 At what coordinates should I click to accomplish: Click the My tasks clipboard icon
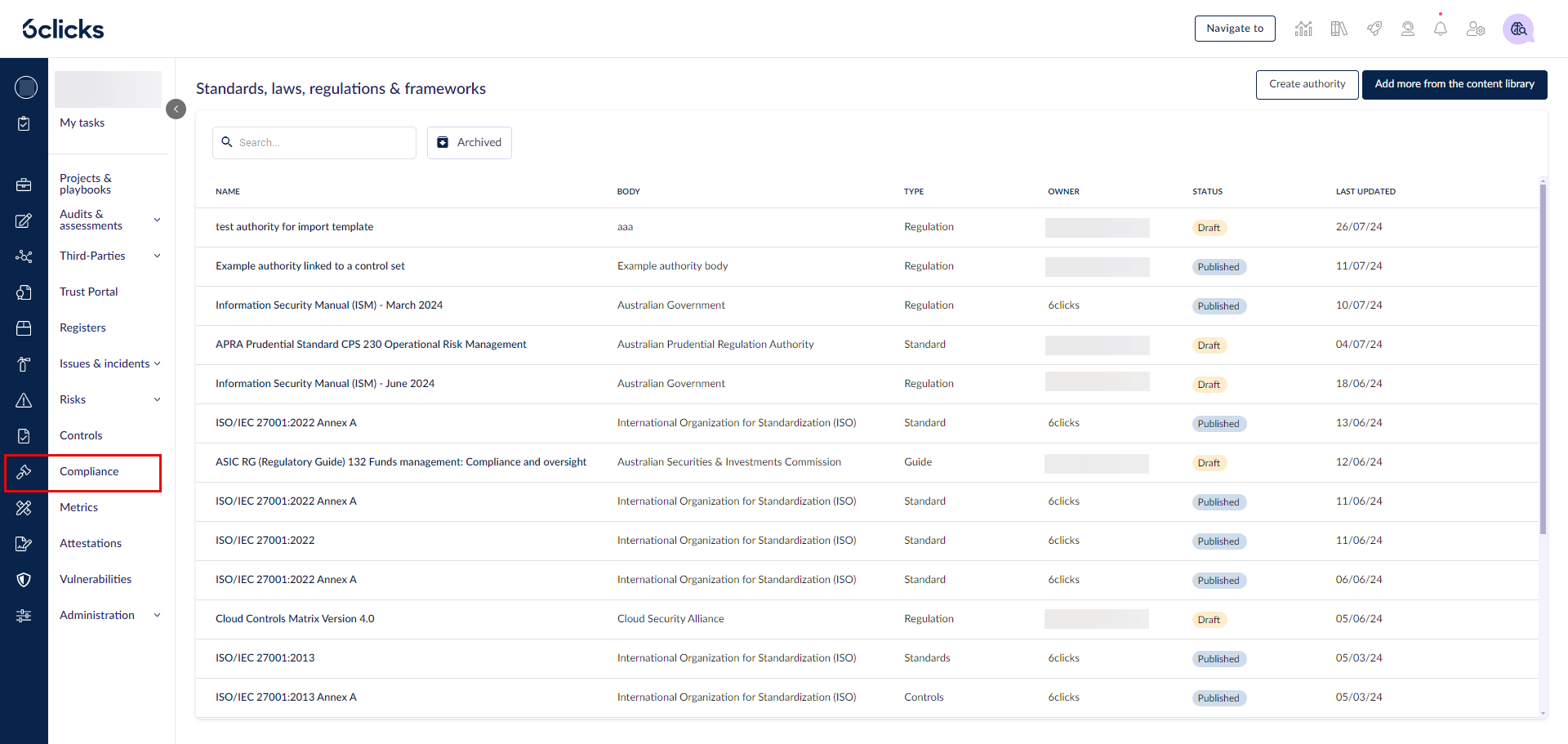tap(24, 123)
